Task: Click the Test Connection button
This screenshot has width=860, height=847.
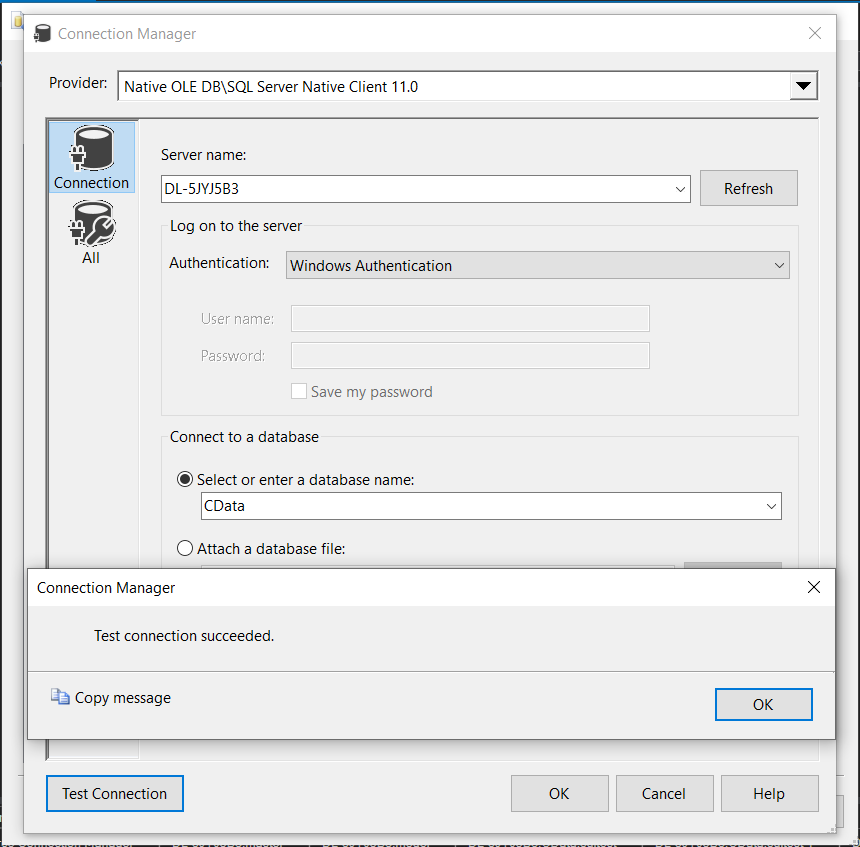Action: pyautogui.click(x=115, y=793)
